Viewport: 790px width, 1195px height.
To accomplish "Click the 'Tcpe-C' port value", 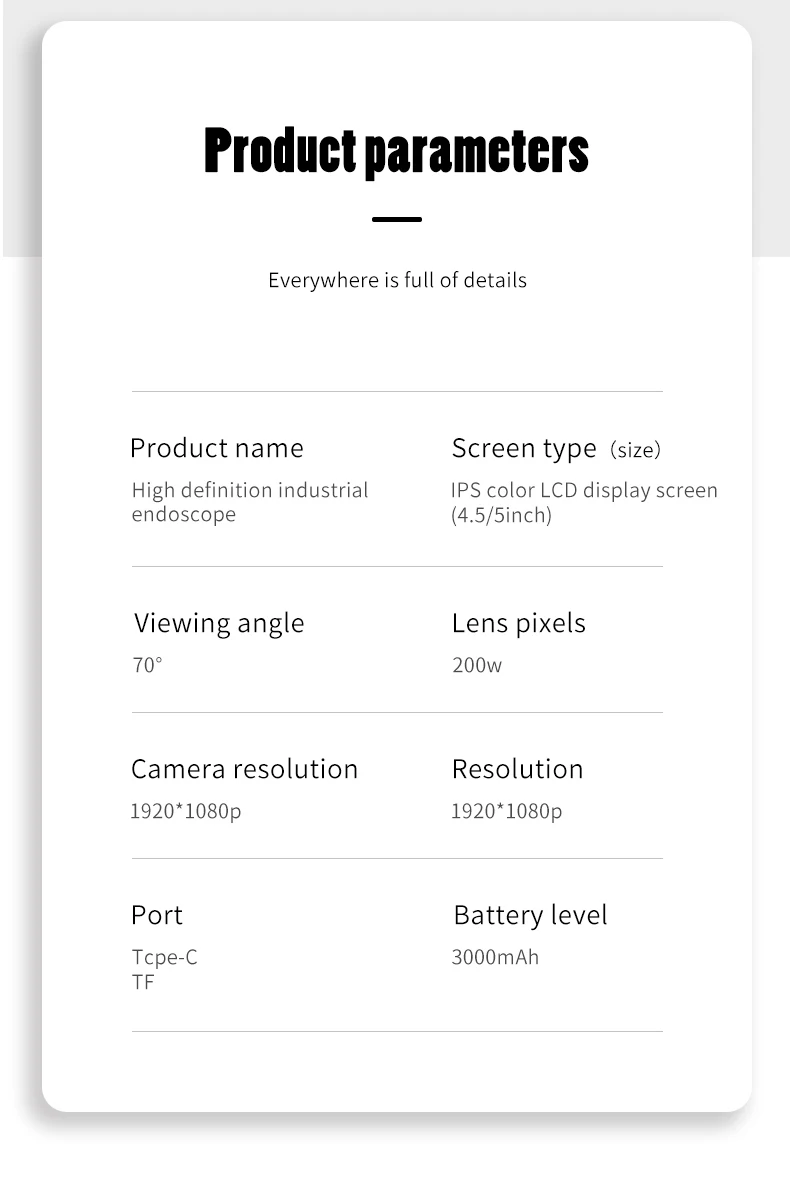I will [165, 958].
